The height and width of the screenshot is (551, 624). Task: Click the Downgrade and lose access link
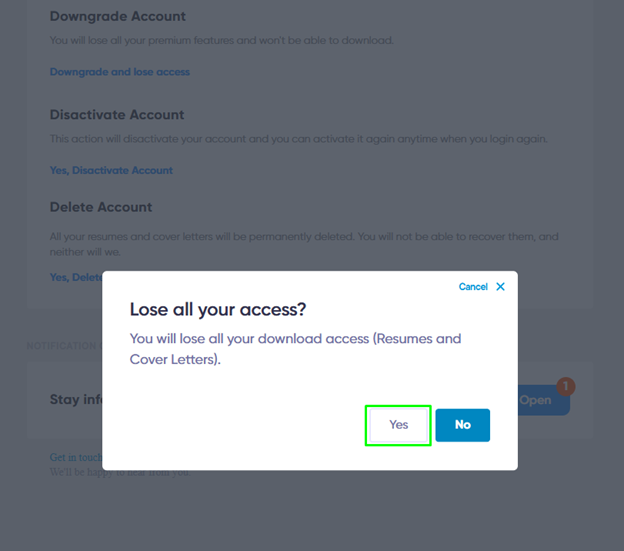(x=120, y=72)
